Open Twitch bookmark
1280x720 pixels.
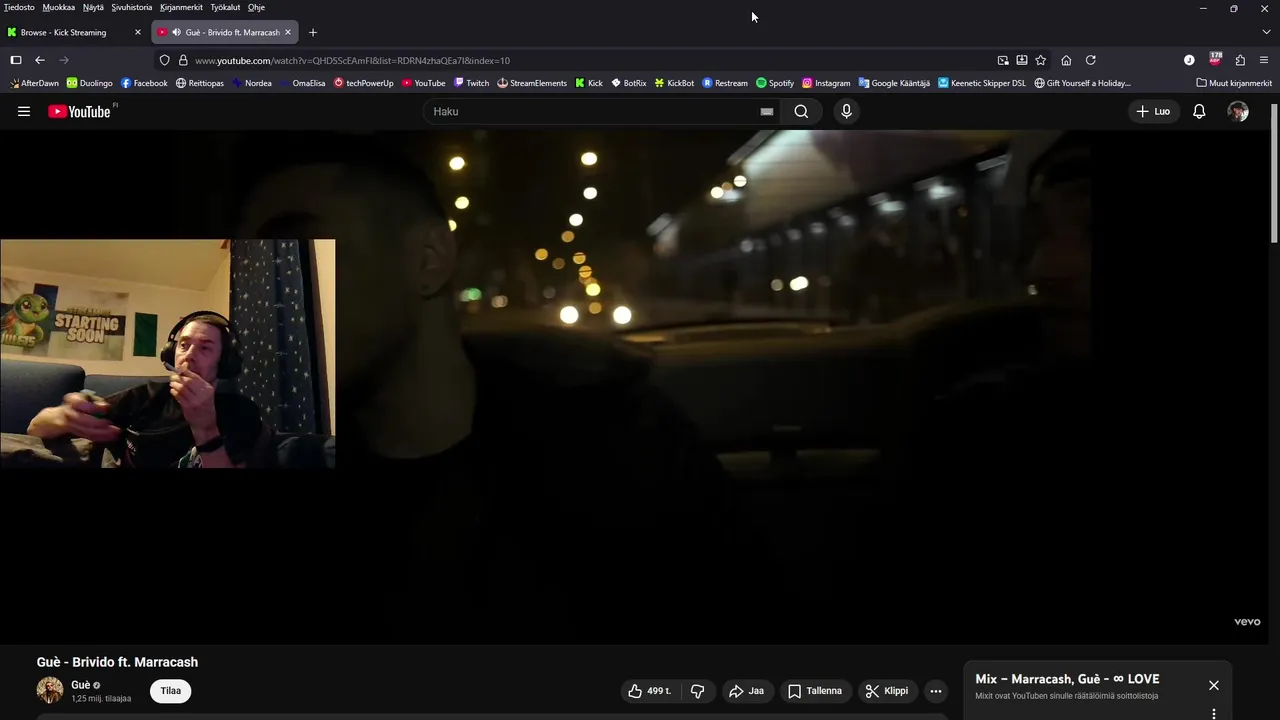(x=471, y=83)
